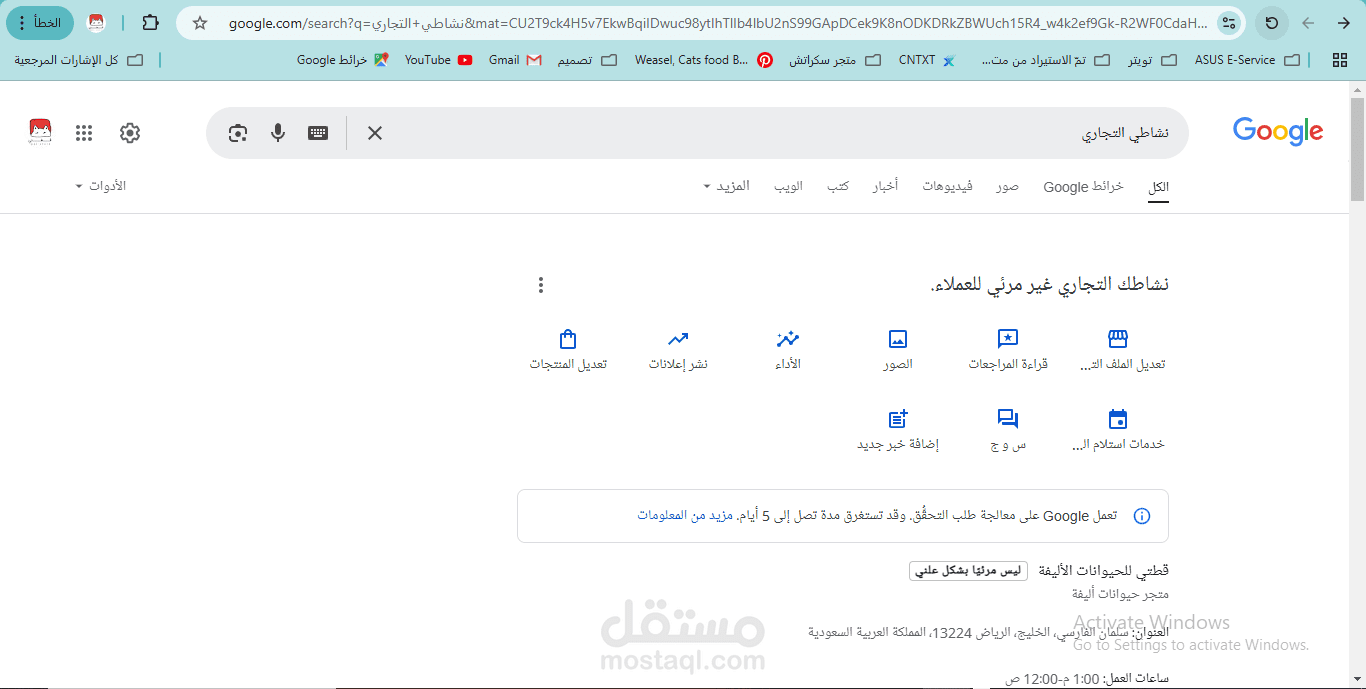Open the Google Maps bookmark
The height and width of the screenshot is (689, 1366).
click(x=343, y=60)
